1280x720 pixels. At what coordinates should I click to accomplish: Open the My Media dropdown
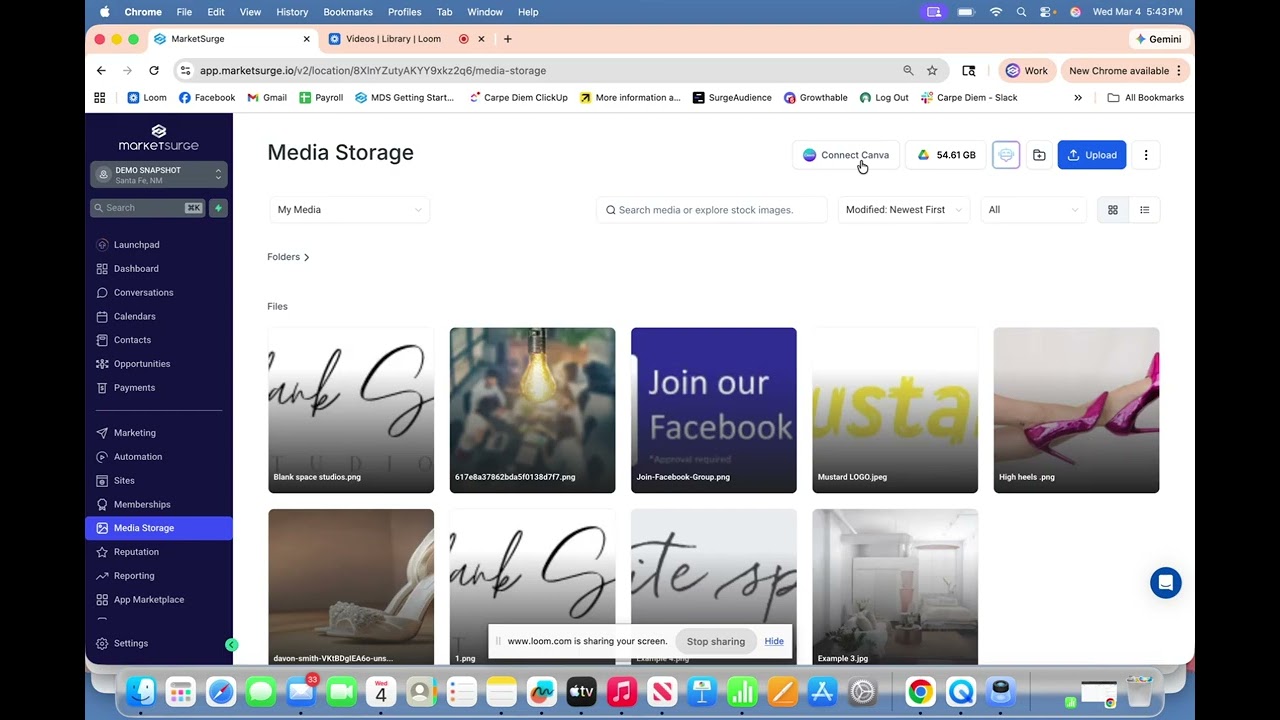point(349,210)
